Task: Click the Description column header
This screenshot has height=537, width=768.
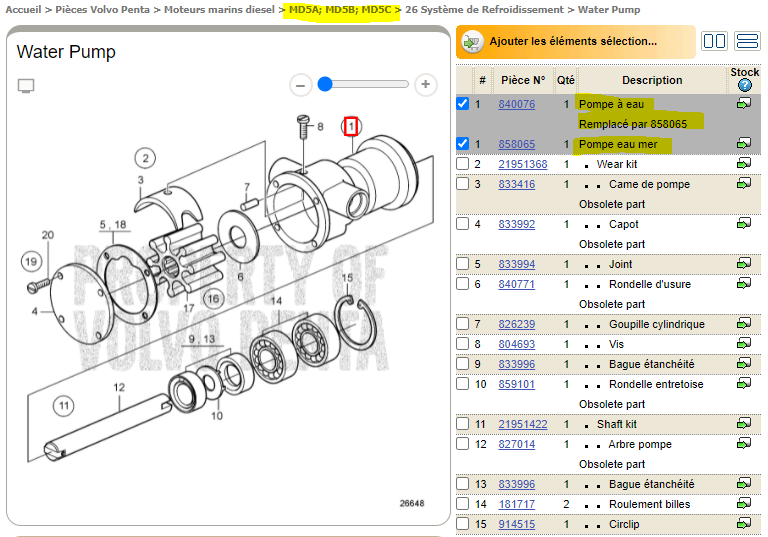Action: pyautogui.click(x=651, y=80)
